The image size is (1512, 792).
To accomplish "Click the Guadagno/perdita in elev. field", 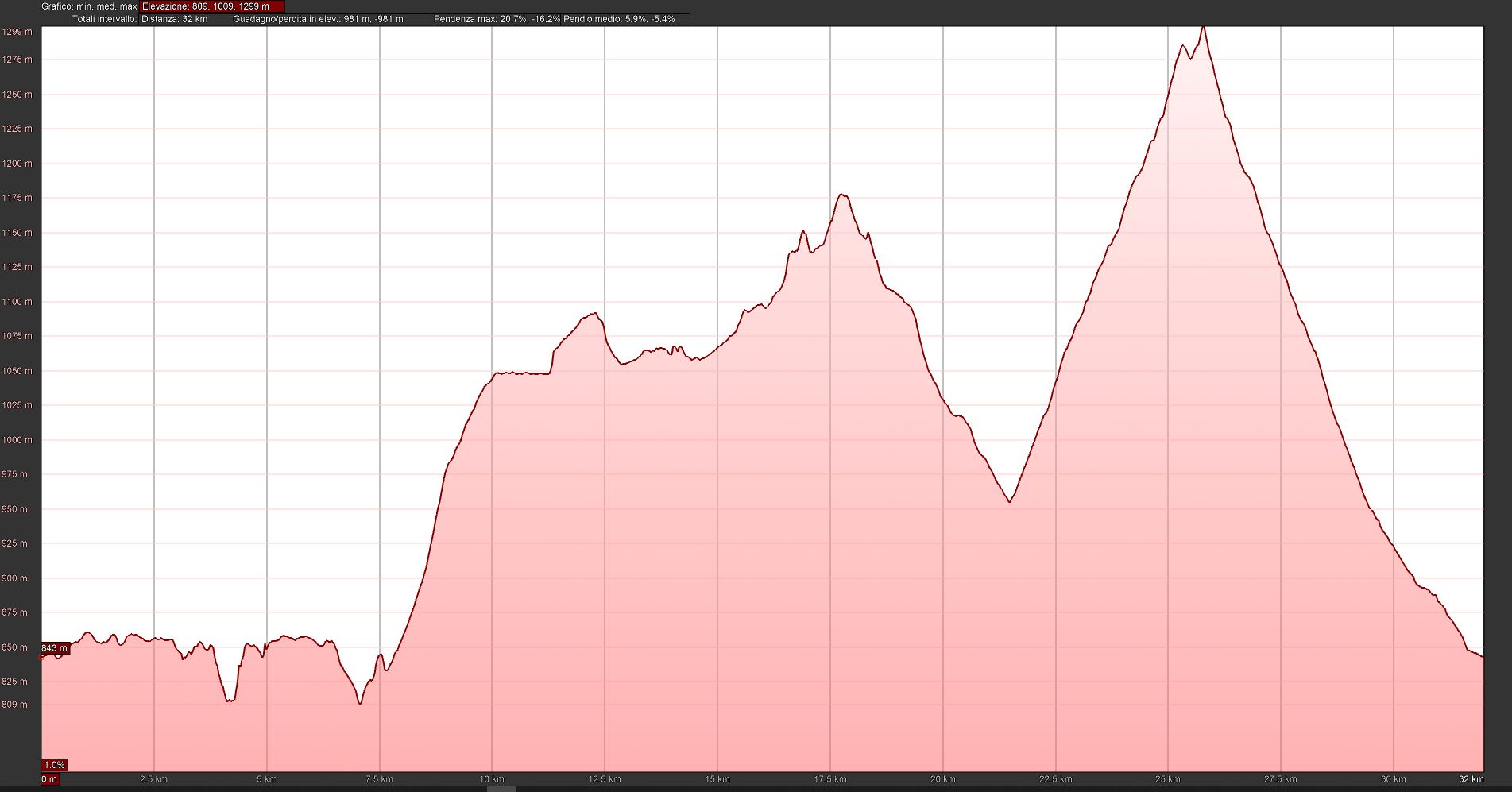I will click(x=329, y=19).
